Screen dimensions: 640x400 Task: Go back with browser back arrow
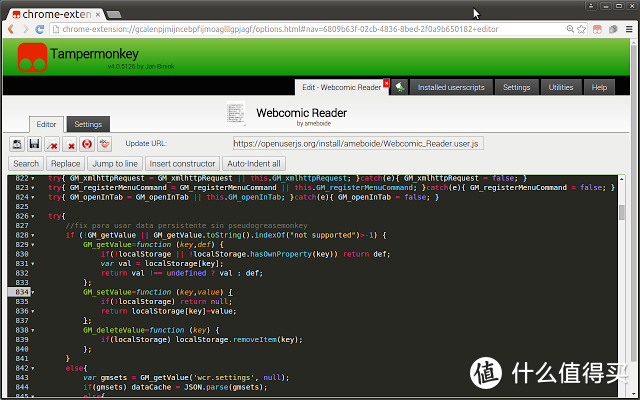pos(11,29)
